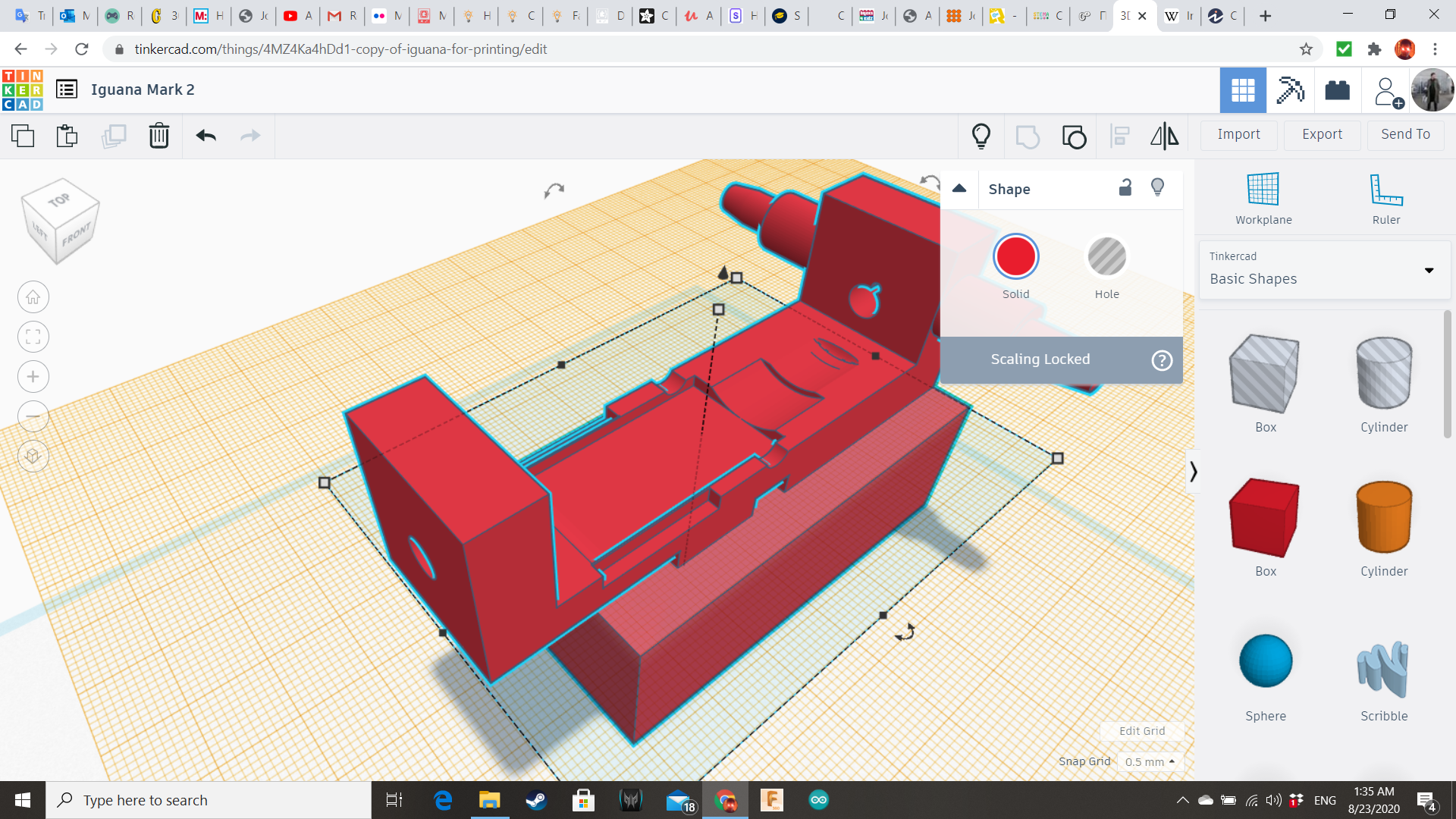
Task: Switch to orthographic view toggle
Action: 33,456
